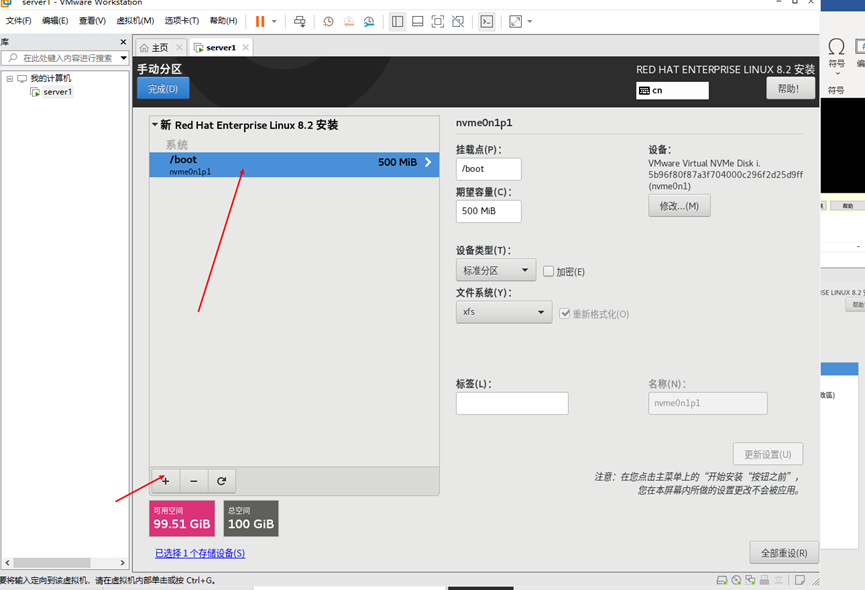The width and height of the screenshot is (865, 590).
Task: Open the 虚拟机(M) menu
Action: tap(135, 21)
